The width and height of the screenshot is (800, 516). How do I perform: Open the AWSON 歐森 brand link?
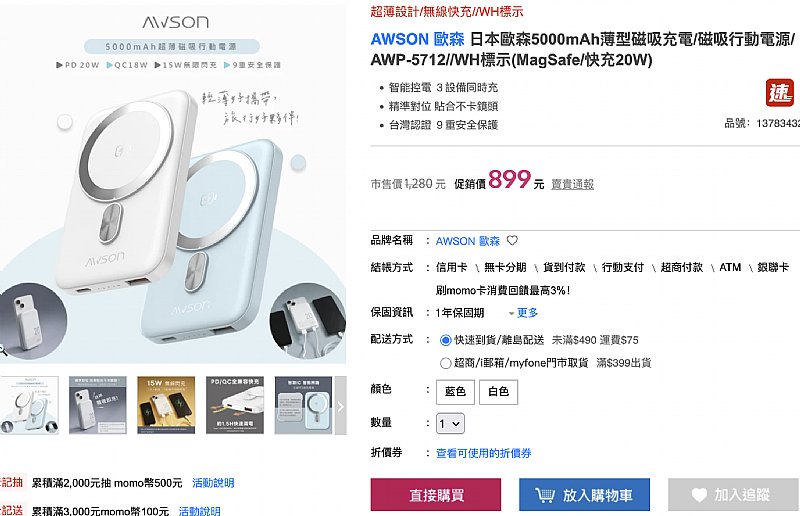(x=468, y=241)
